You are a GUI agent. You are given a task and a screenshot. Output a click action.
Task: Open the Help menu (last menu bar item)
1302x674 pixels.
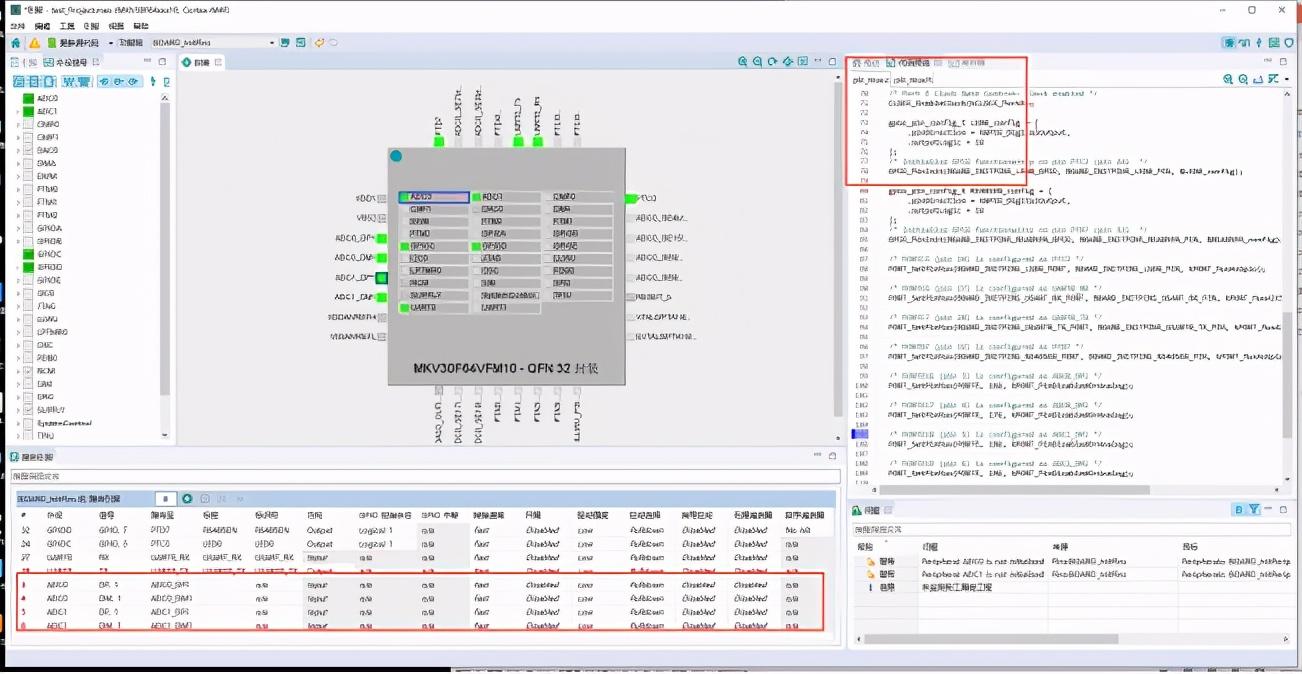[x=141, y=26]
